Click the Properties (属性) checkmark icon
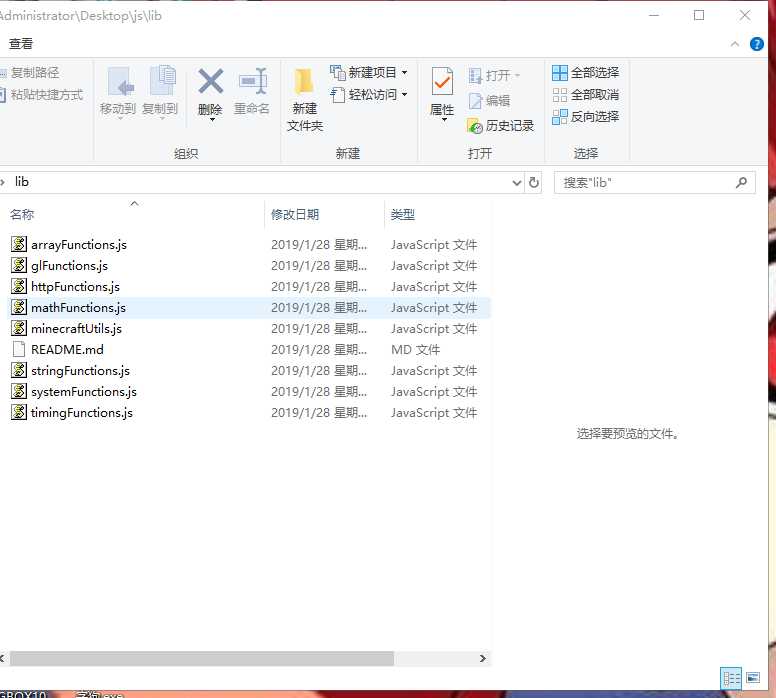 tap(442, 82)
